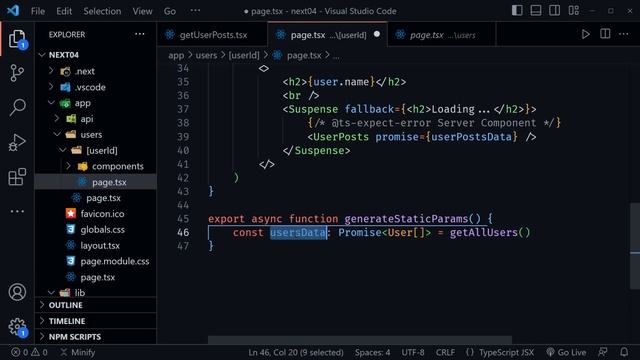Open the File menu
The image size is (640, 360).
pyautogui.click(x=38, y=11)
